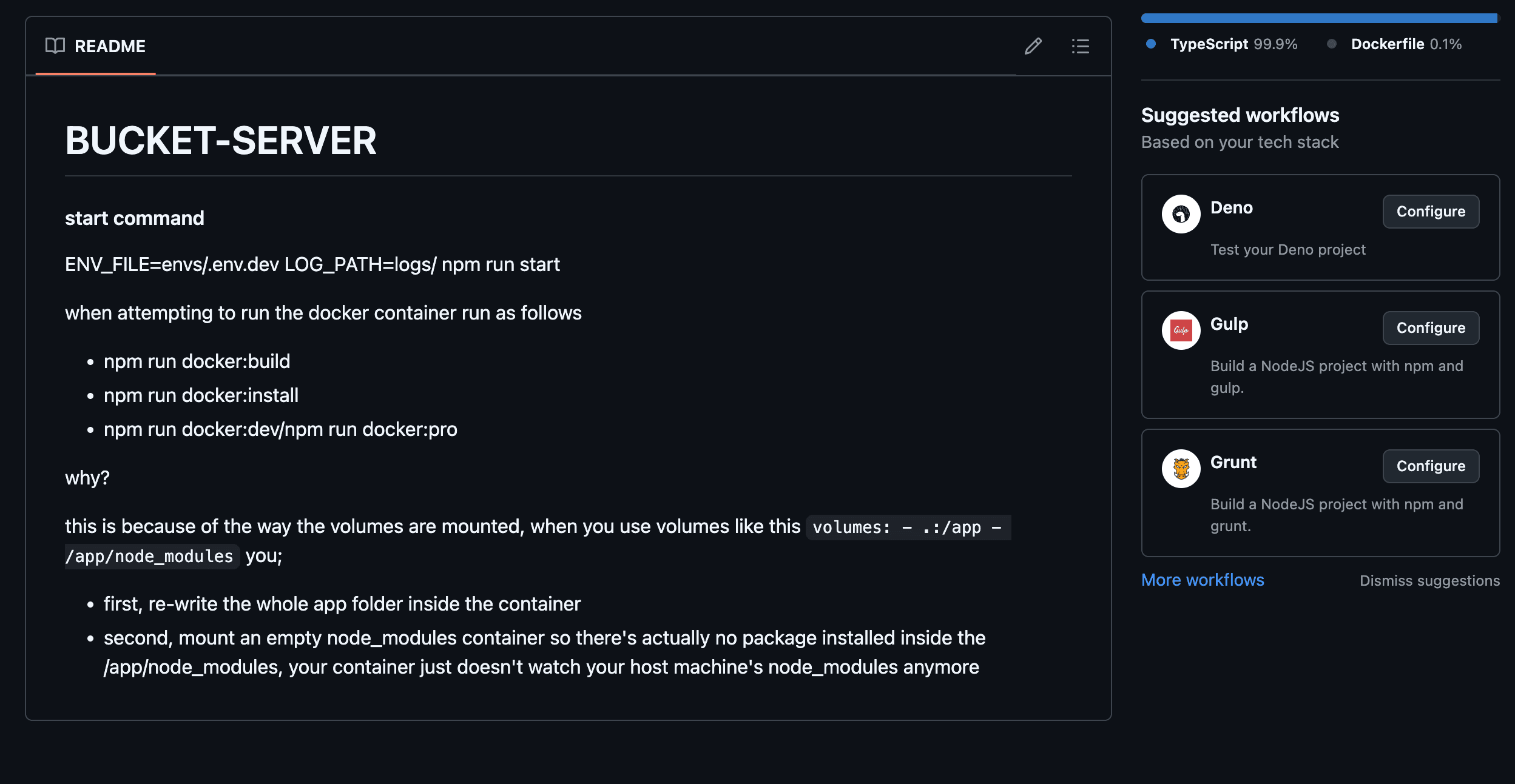
Task: Click the Deno logo icon
Action: click(x=1181, y=213)
